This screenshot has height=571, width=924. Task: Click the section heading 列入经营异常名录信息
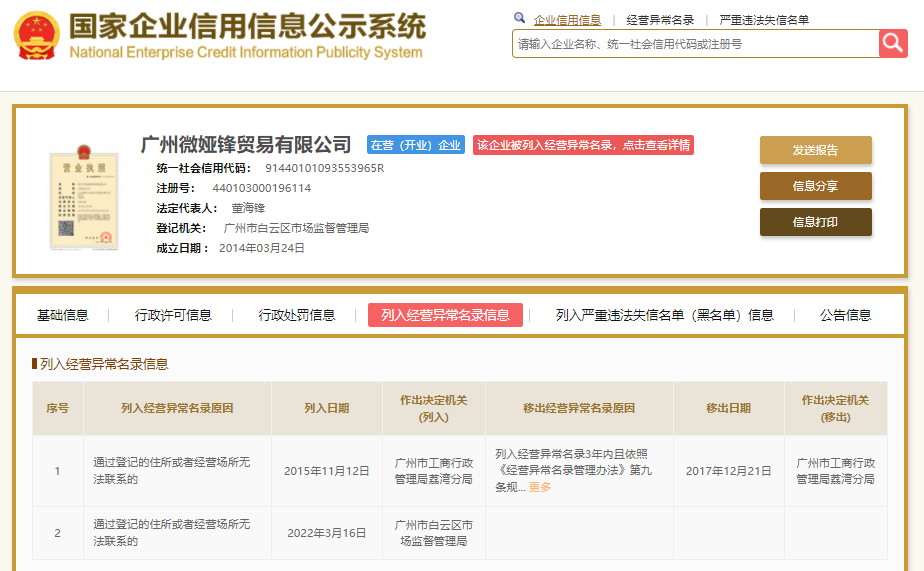coord(104,364)
